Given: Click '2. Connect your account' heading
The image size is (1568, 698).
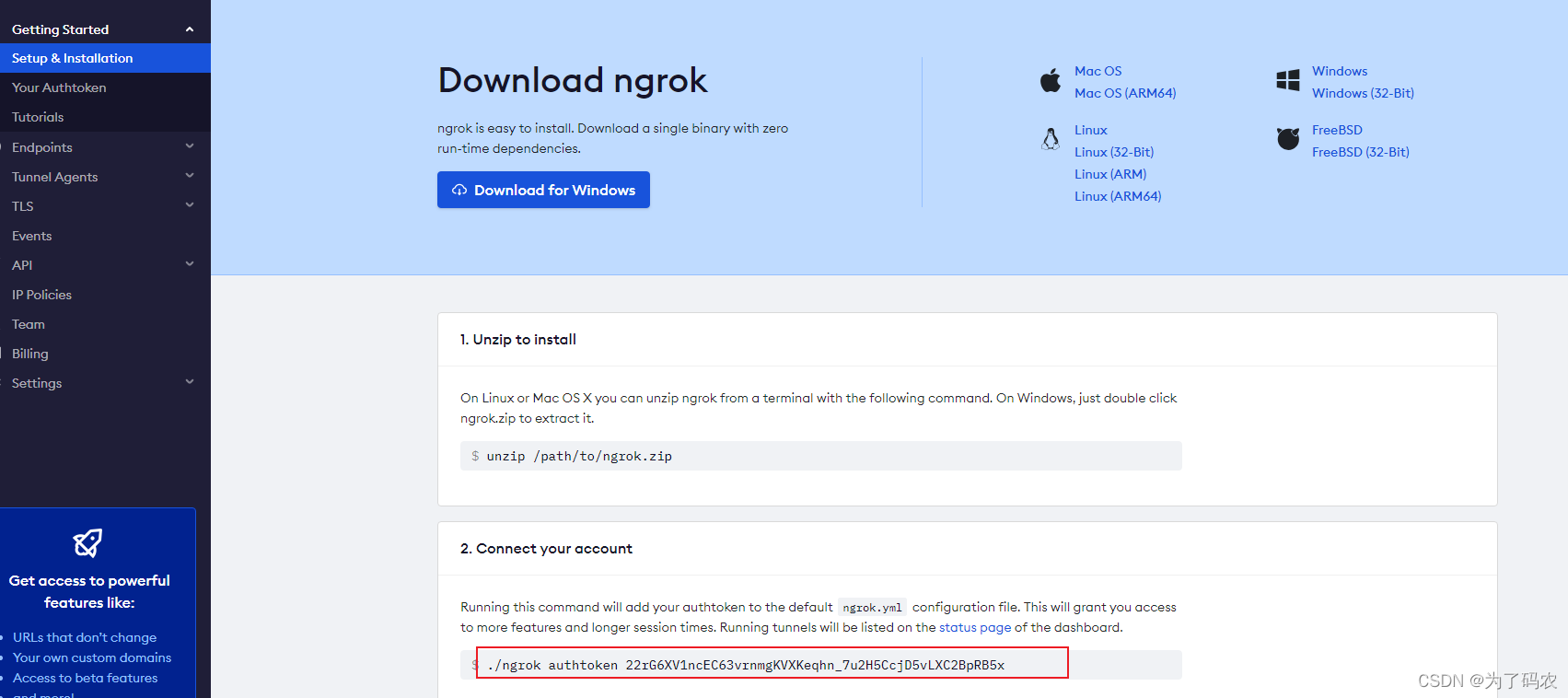Looking at the screenshot, I should [546, 549].
